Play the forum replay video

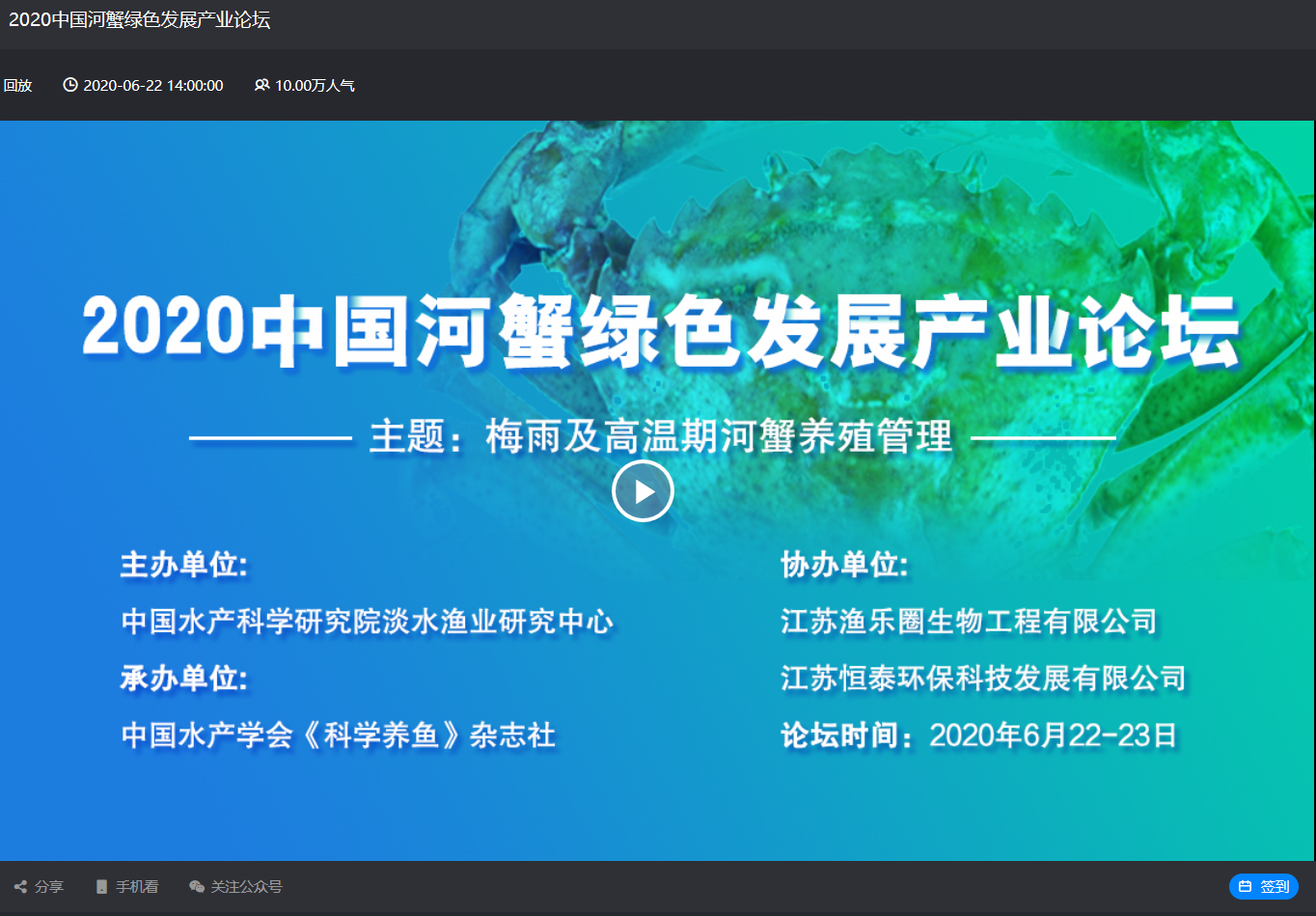click(x=643, y=491)
